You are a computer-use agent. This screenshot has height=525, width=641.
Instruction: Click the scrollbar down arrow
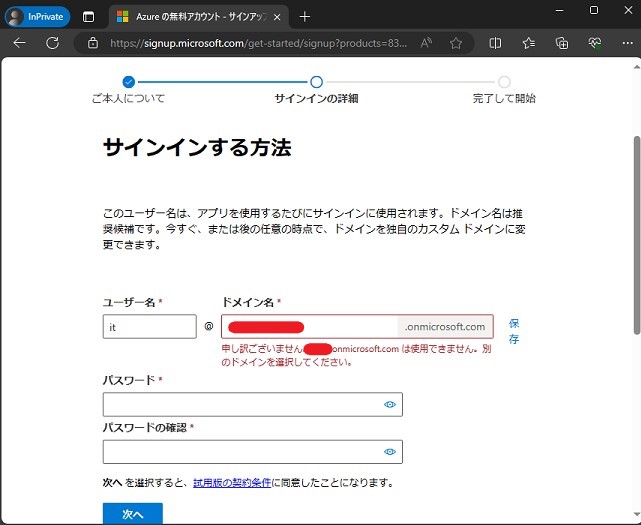[637, 514]
